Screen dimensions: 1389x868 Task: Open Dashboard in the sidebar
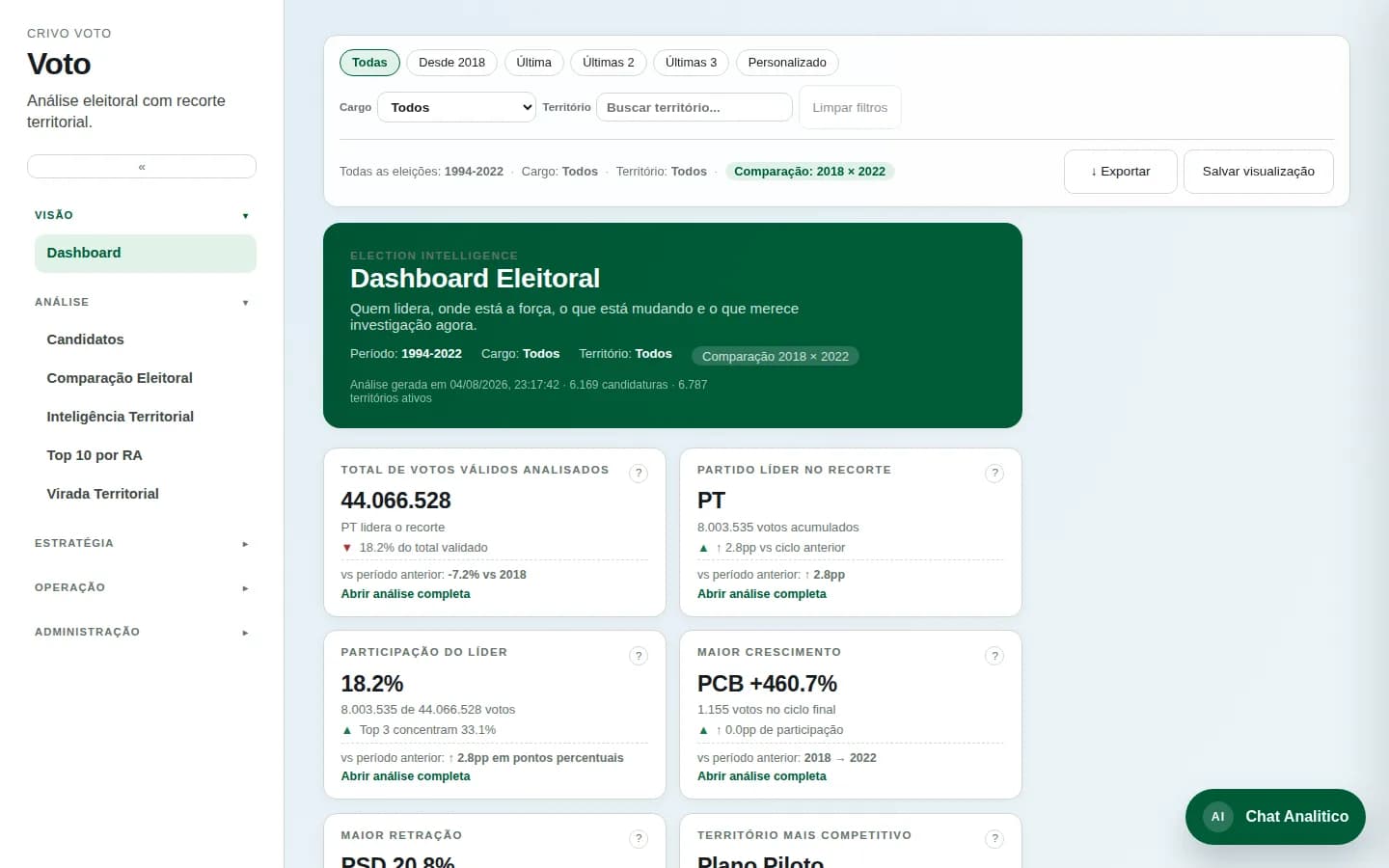146,253
